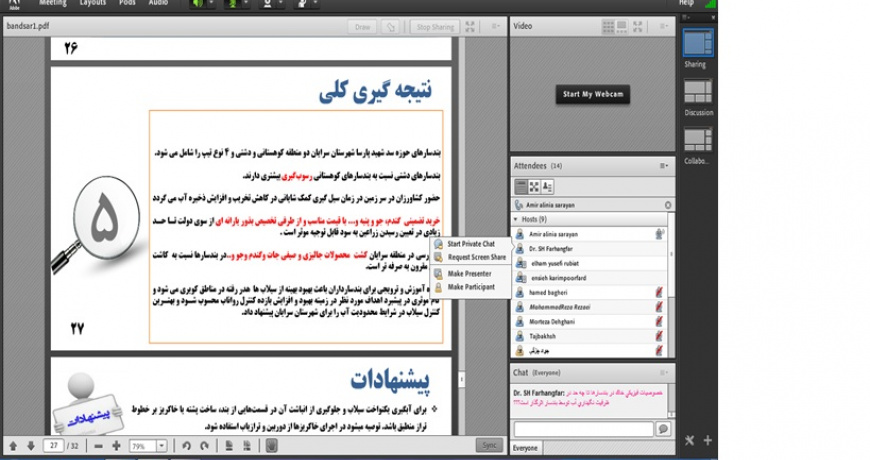Image resolution: width=870 pixels, height=460 pixels.
Task: Open the 79% zoom level dropdown
Action: [161, 446]
